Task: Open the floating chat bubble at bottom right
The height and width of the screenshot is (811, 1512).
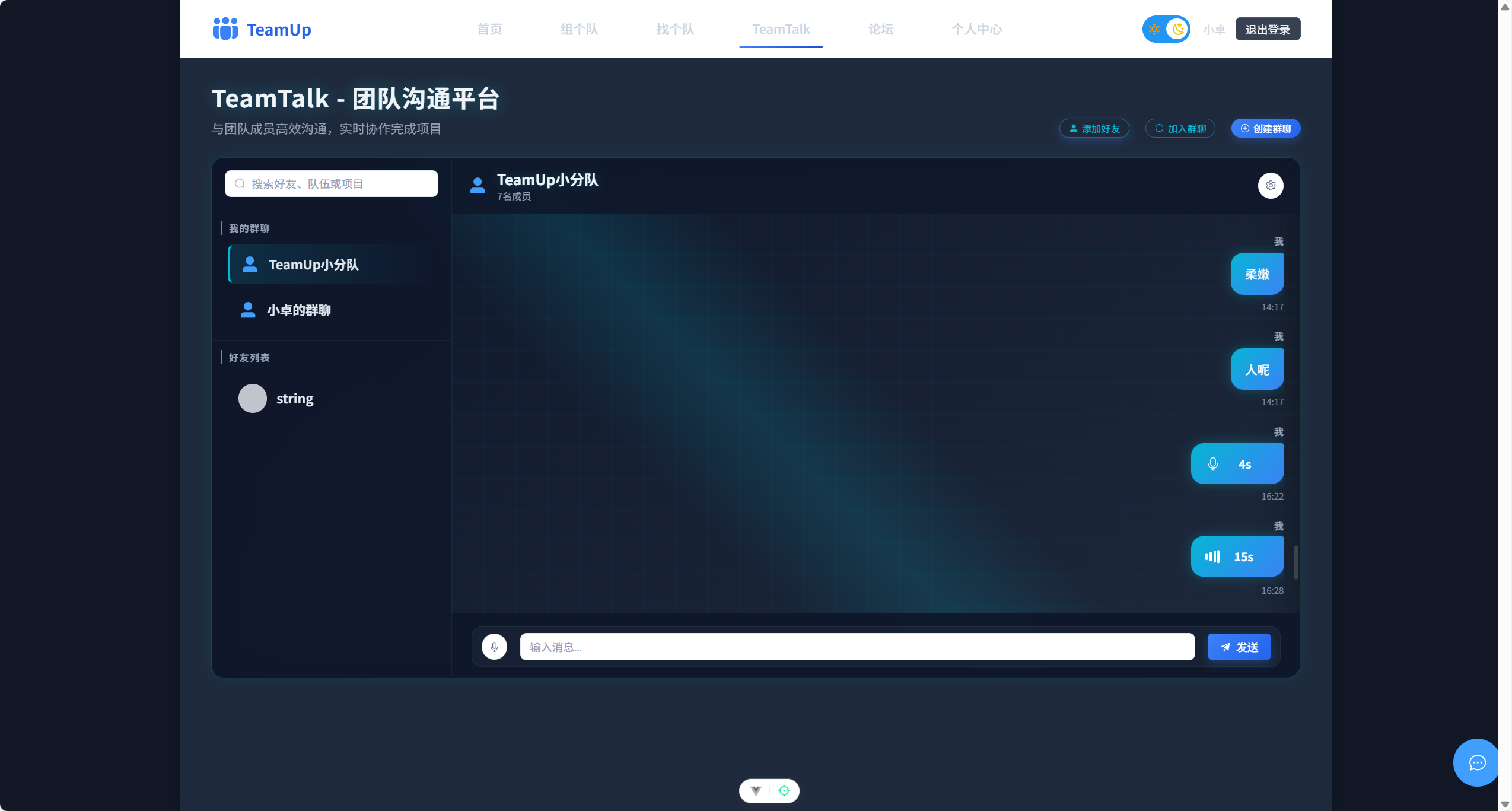Action: tap(1476, 762)
